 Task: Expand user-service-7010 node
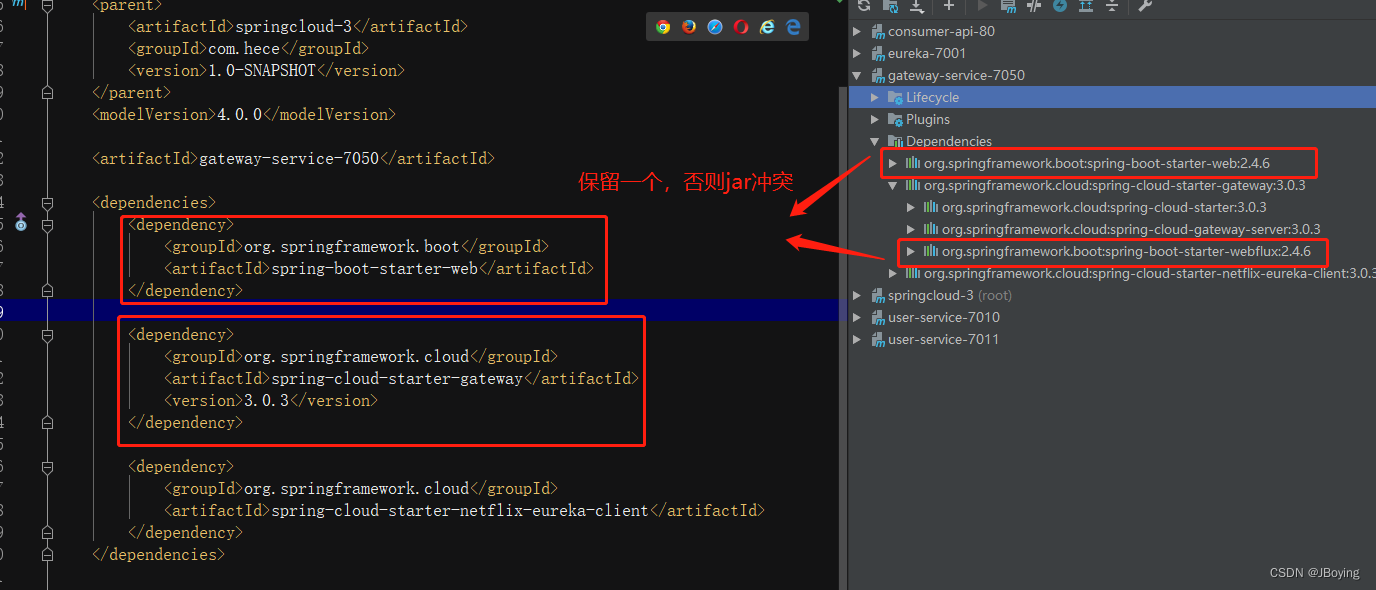[x=857, y=317]
